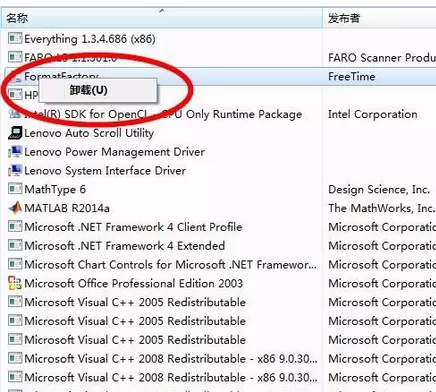Click the .NET Framework 4 Client Profile icon
Image resolution: width=436 pixels, height=392 pixels.
15,227
